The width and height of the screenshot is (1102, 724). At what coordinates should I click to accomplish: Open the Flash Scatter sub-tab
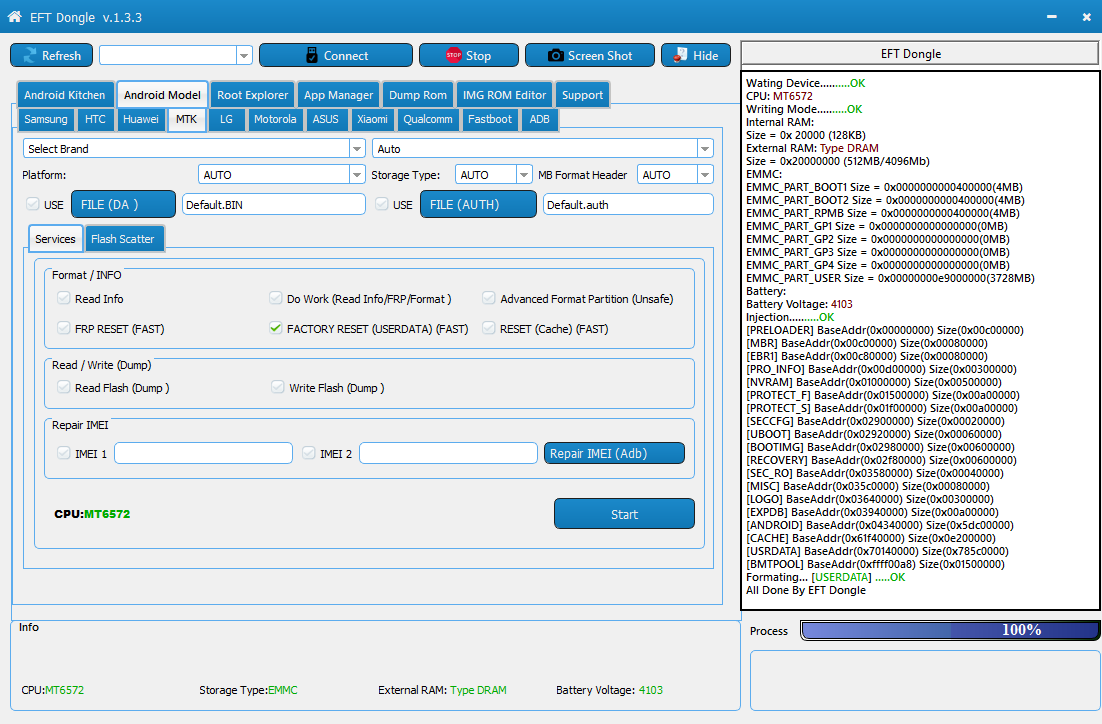pyautogui.click(x=122, y=239)
